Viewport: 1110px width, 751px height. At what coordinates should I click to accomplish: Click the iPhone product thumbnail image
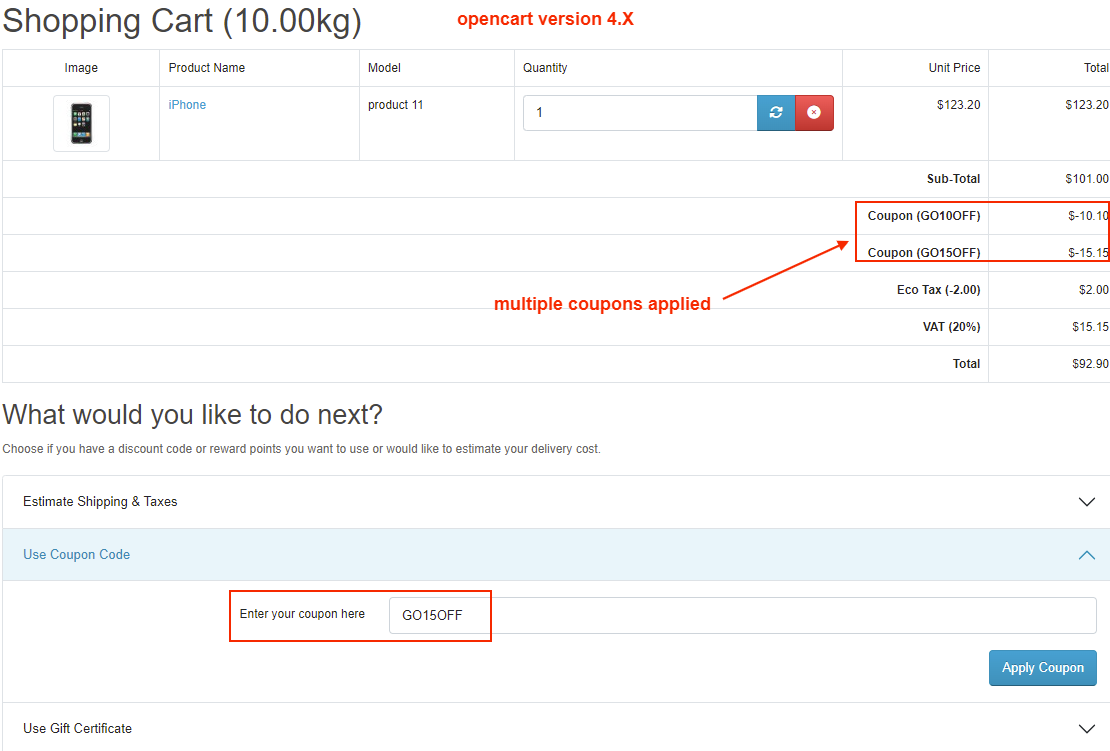81,123
